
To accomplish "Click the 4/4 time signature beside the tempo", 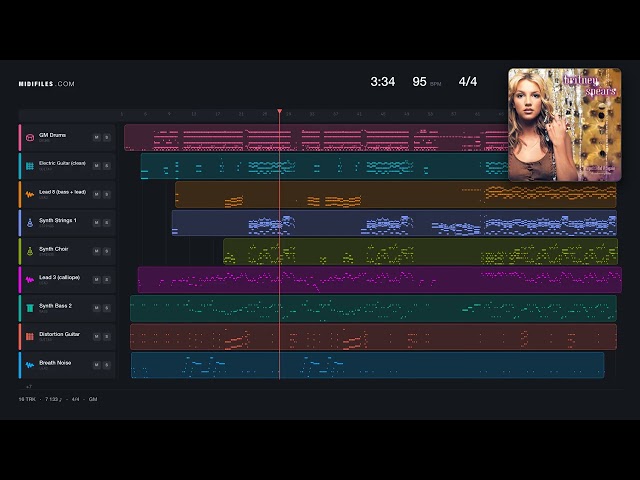I will [468, 82].
